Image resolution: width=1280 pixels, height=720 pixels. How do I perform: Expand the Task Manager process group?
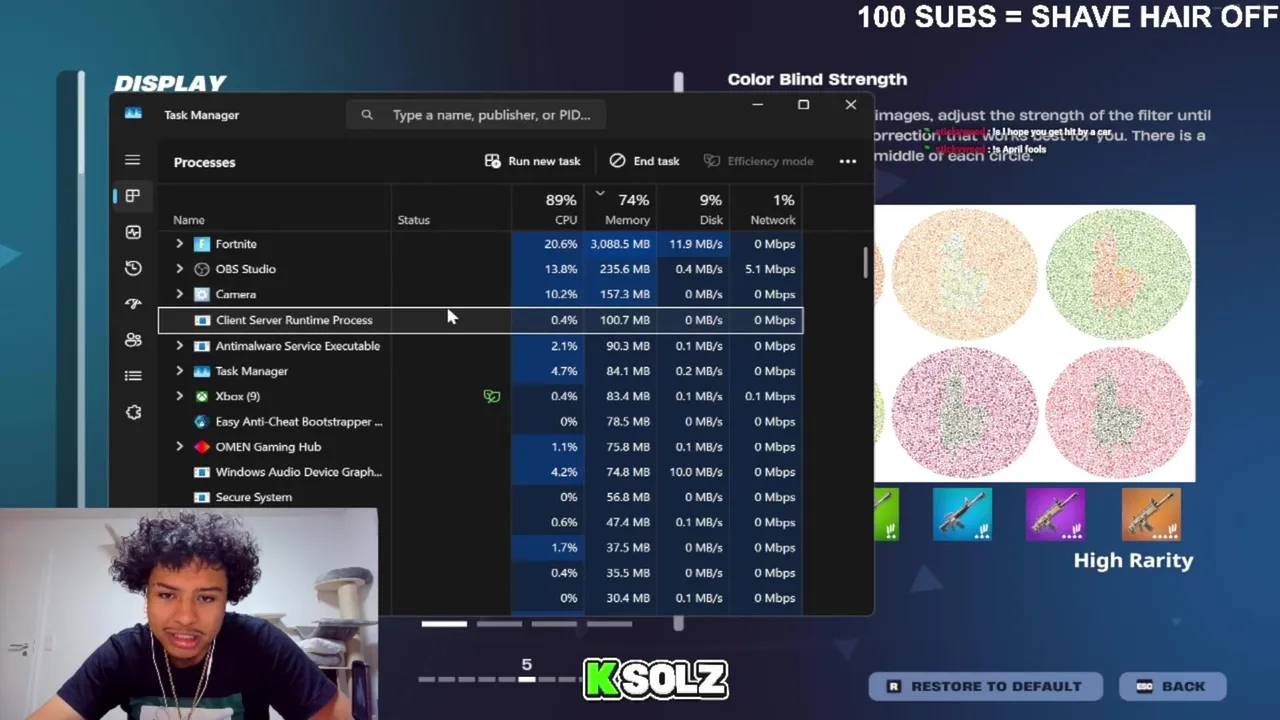click(x=179, y=371)
